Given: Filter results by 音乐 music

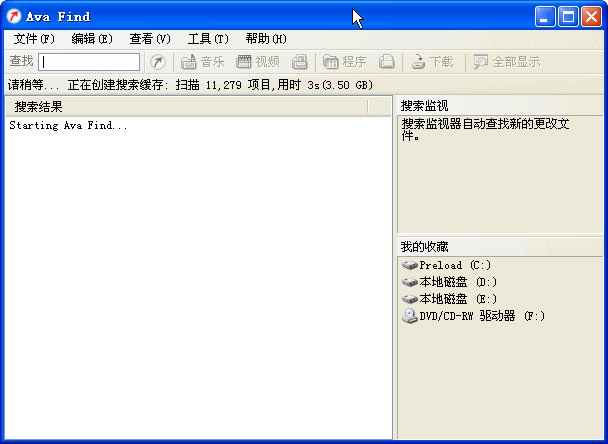Looking at the screenshot, I should pos(202,62).
